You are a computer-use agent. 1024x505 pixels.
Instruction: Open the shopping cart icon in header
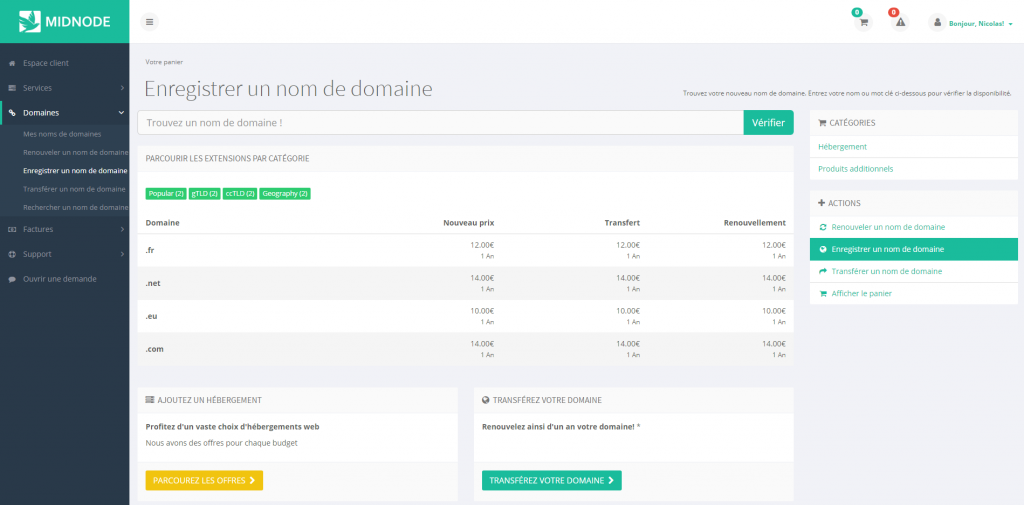pos(864,22)
